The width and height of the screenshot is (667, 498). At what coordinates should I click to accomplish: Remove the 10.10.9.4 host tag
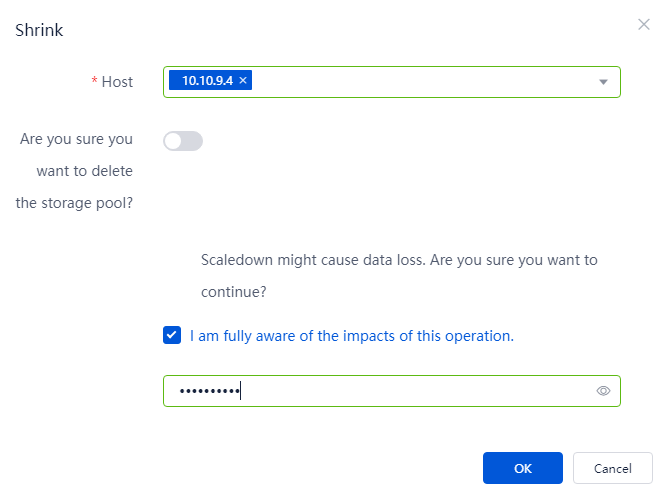243,80
